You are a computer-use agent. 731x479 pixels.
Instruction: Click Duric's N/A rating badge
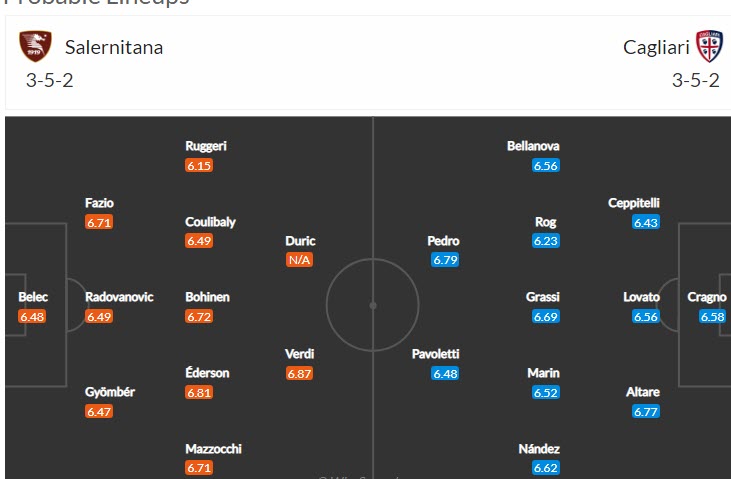tap(300, 260)
